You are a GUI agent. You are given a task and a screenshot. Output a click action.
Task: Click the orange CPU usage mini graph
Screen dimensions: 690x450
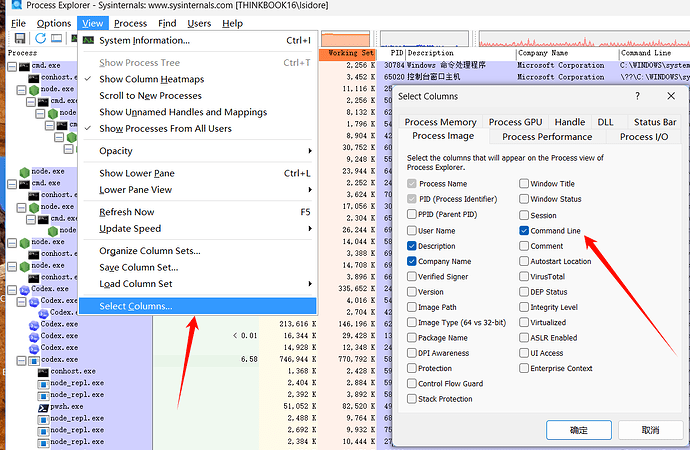coord(345,39)
